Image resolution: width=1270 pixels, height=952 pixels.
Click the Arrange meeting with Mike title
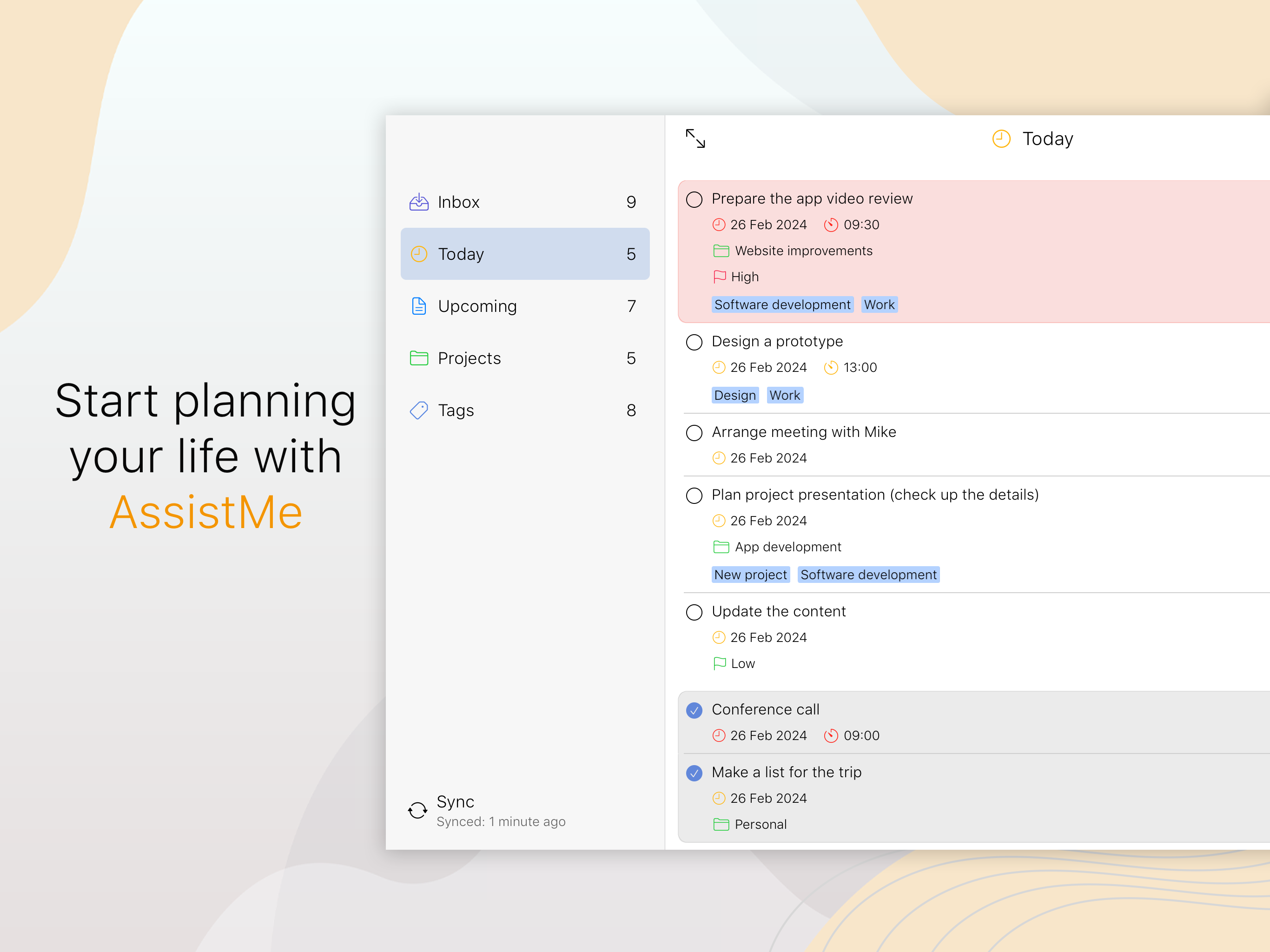[x=804, y=432]
